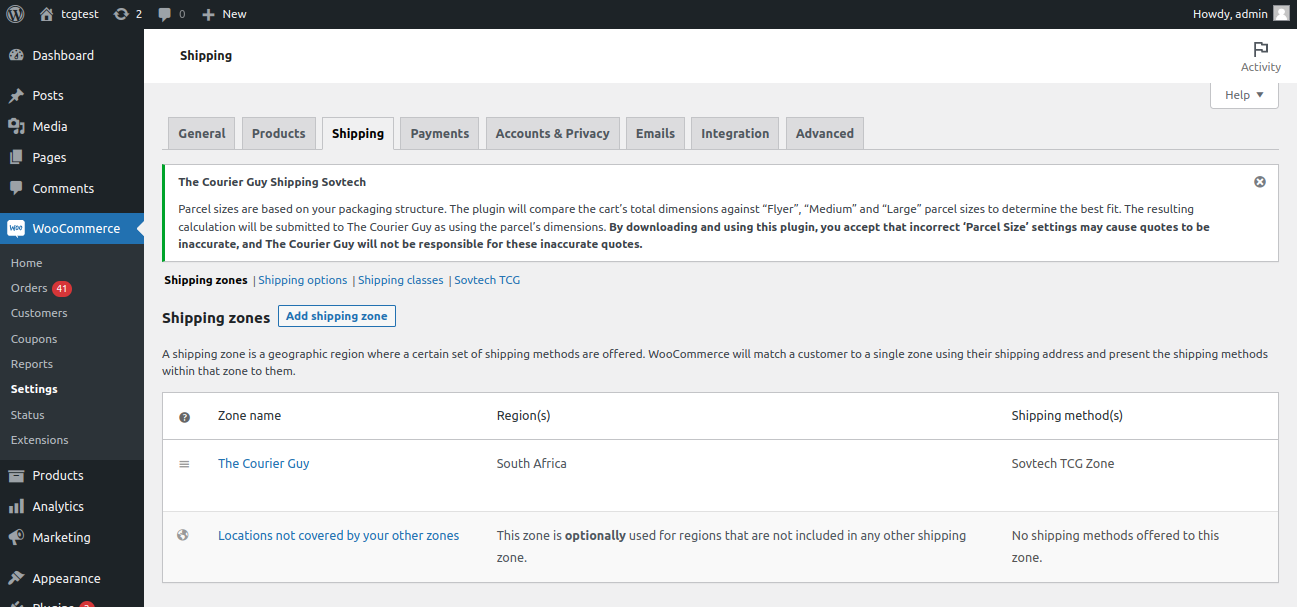Open the Shipping options link
This screenshot has height=607, width=1297.
point(303,280)
